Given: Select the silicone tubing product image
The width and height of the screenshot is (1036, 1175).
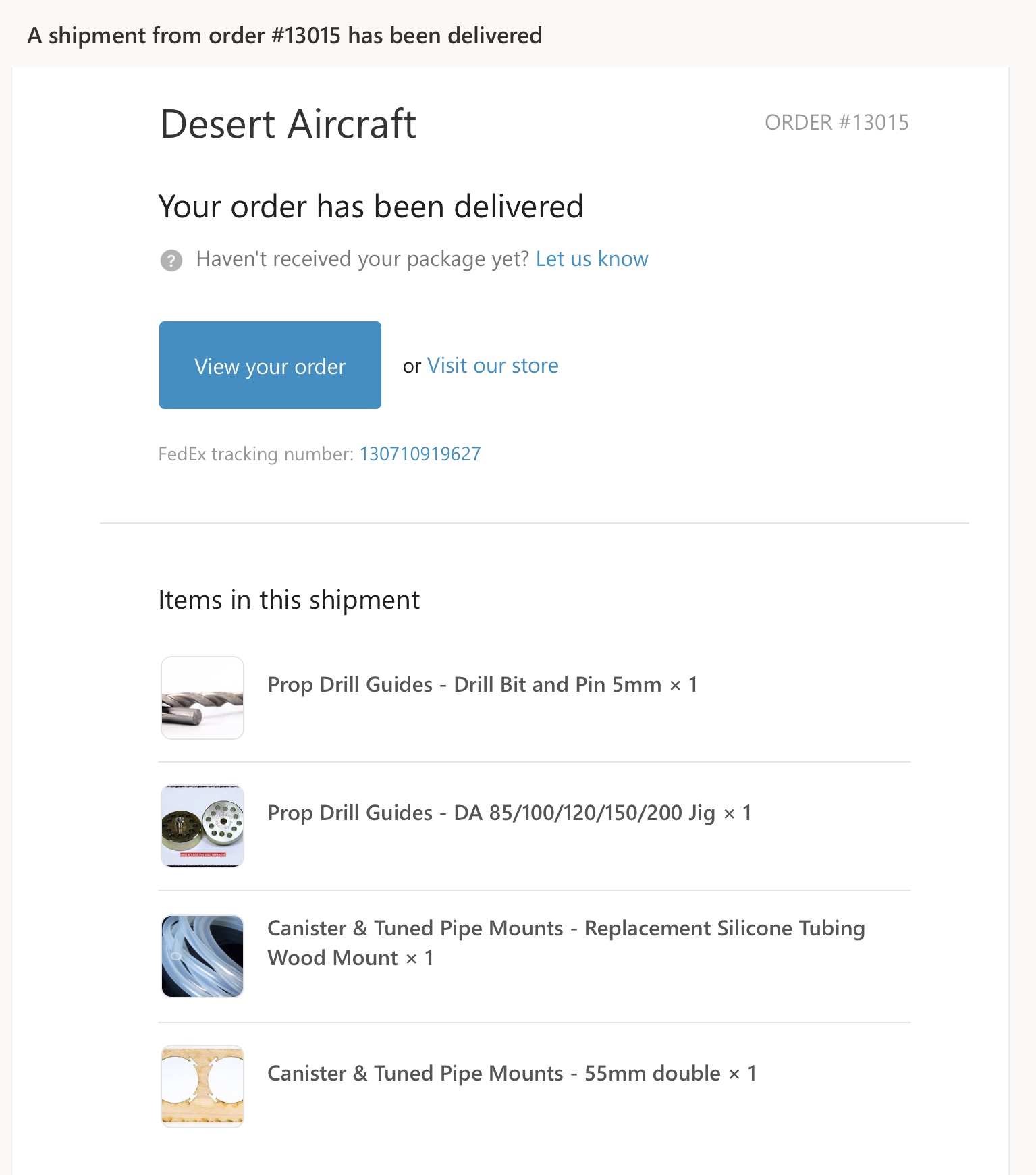Looking at the screenshot, I should pyautogui.click(x=202, y=956).
